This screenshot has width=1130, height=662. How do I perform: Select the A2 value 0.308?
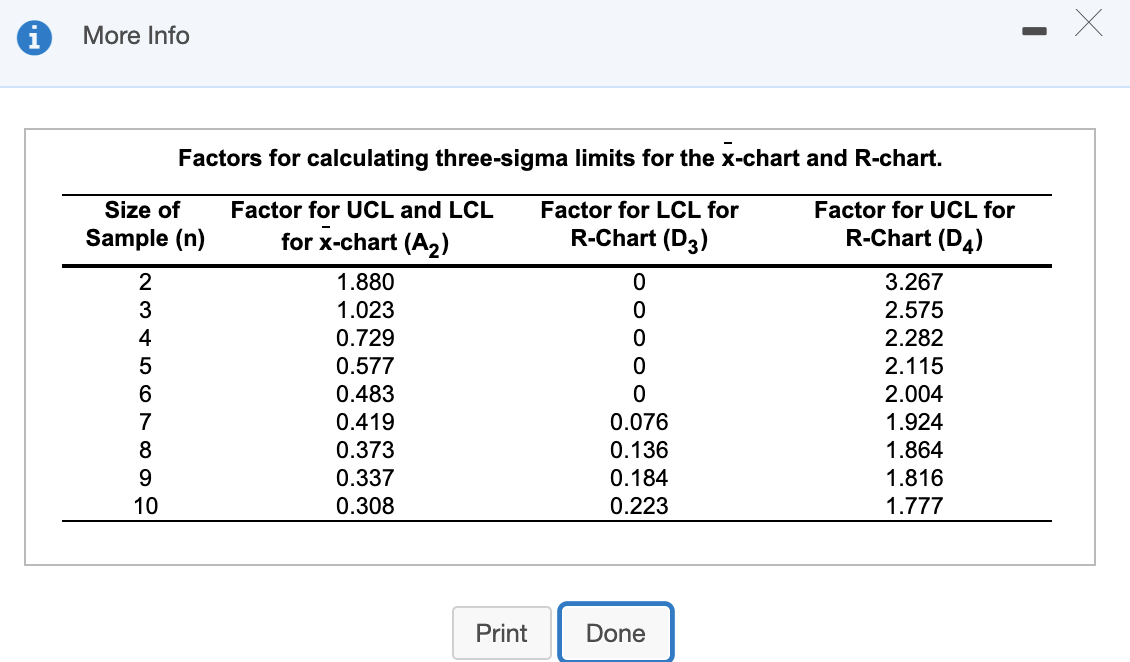[366, 506]
